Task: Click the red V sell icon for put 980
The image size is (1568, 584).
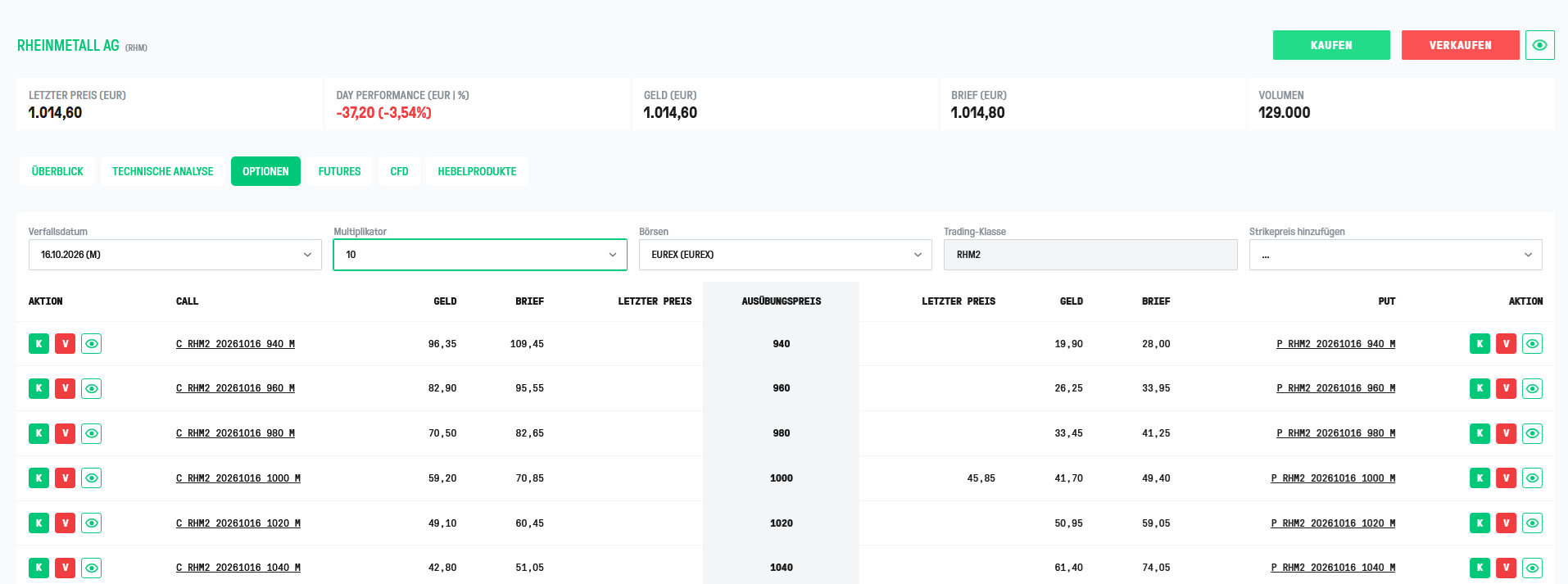Action: click(x=1506, y=433)
